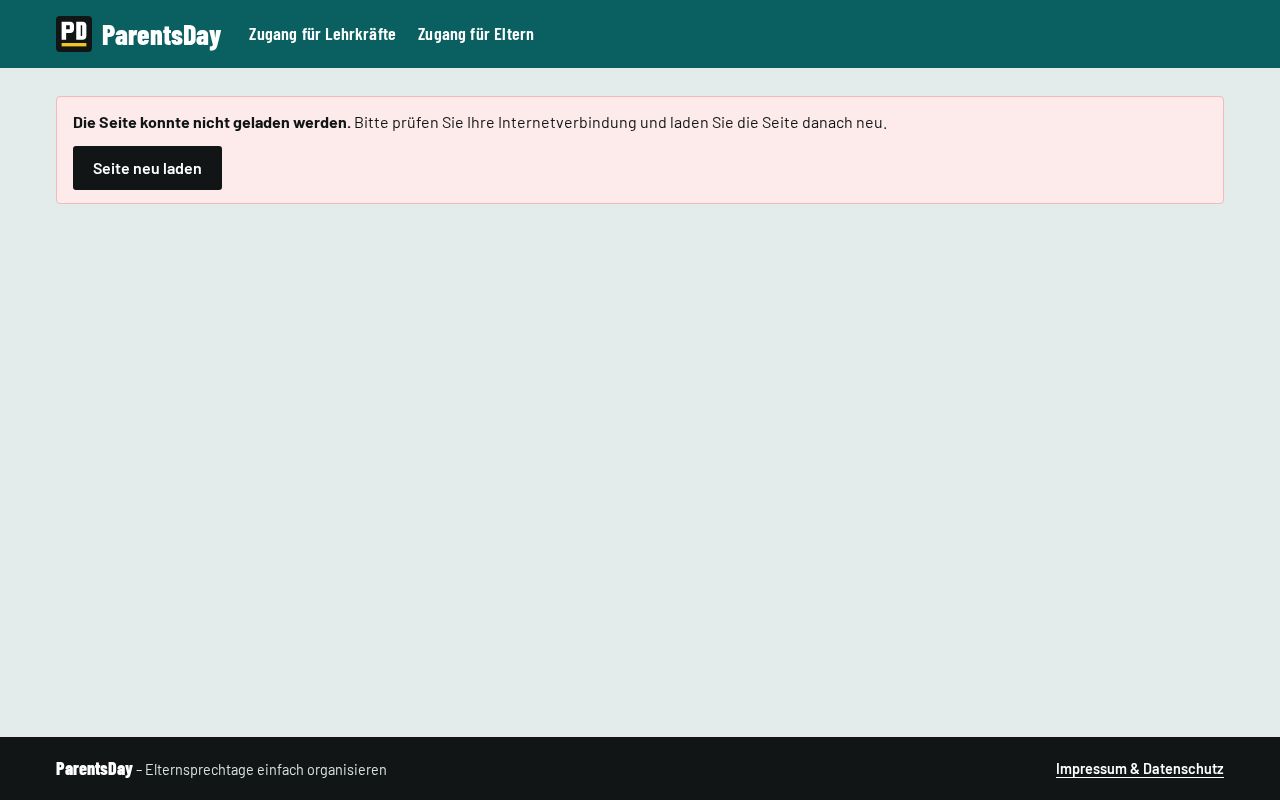The height and width of the screenshot is (800, 1280).
Task: Click the ParentsDay brand text in footer
Action: point(94,769)
